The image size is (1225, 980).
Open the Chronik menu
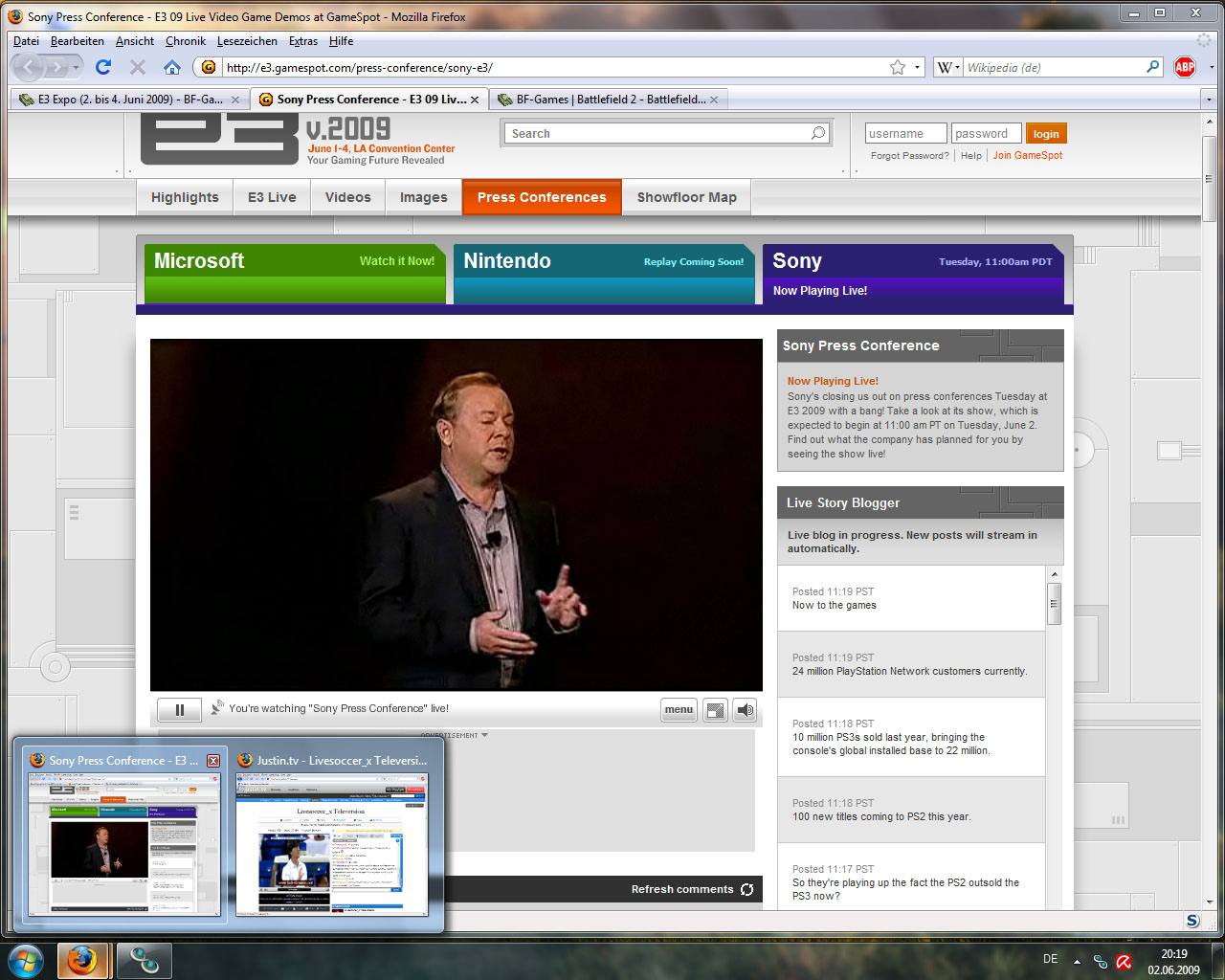coord(186,41)
